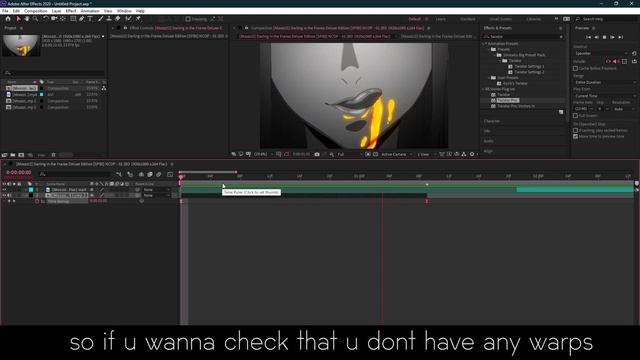Toggle include overlays icon in Preview
The image size is (640, 360).
pos(624,61)
